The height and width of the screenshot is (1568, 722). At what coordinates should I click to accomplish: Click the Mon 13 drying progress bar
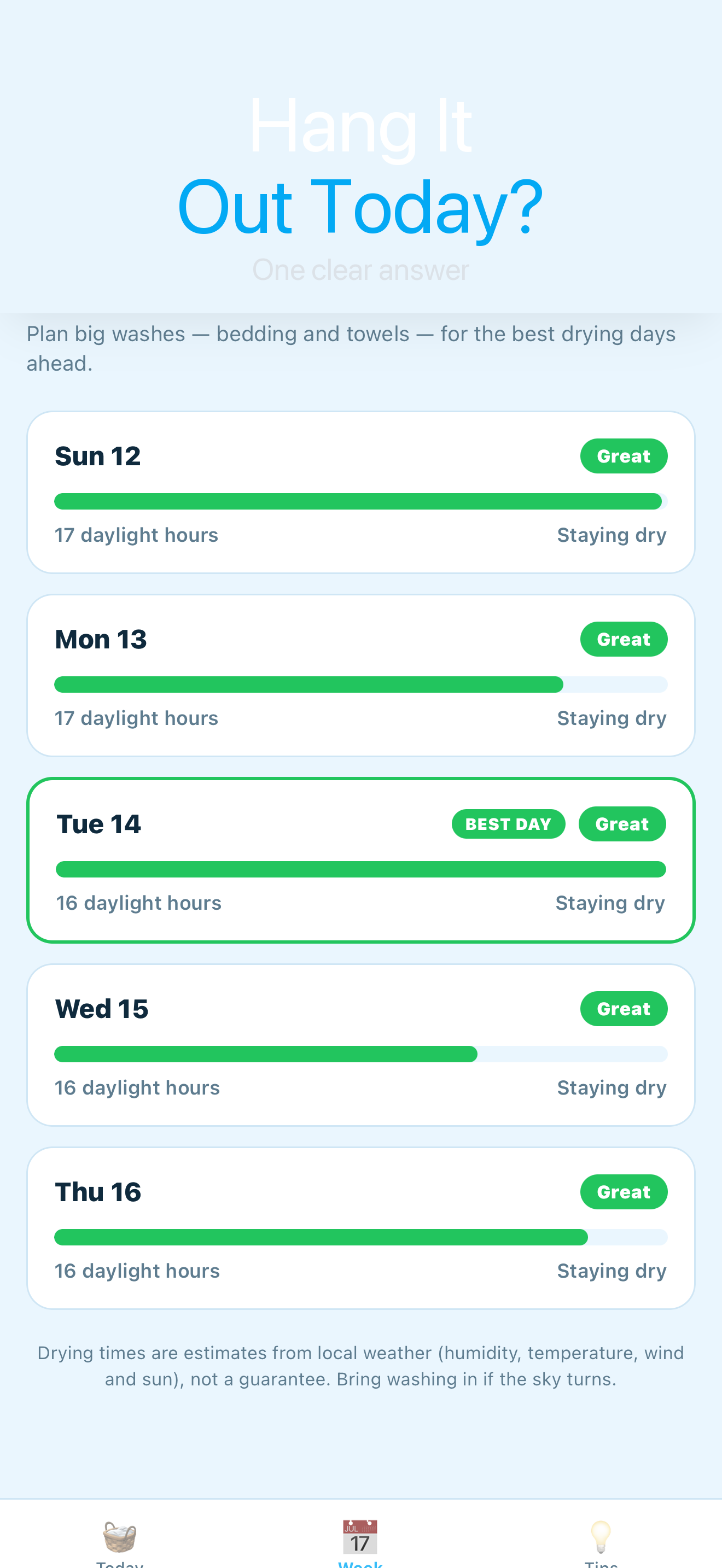(x=361, y=685)
